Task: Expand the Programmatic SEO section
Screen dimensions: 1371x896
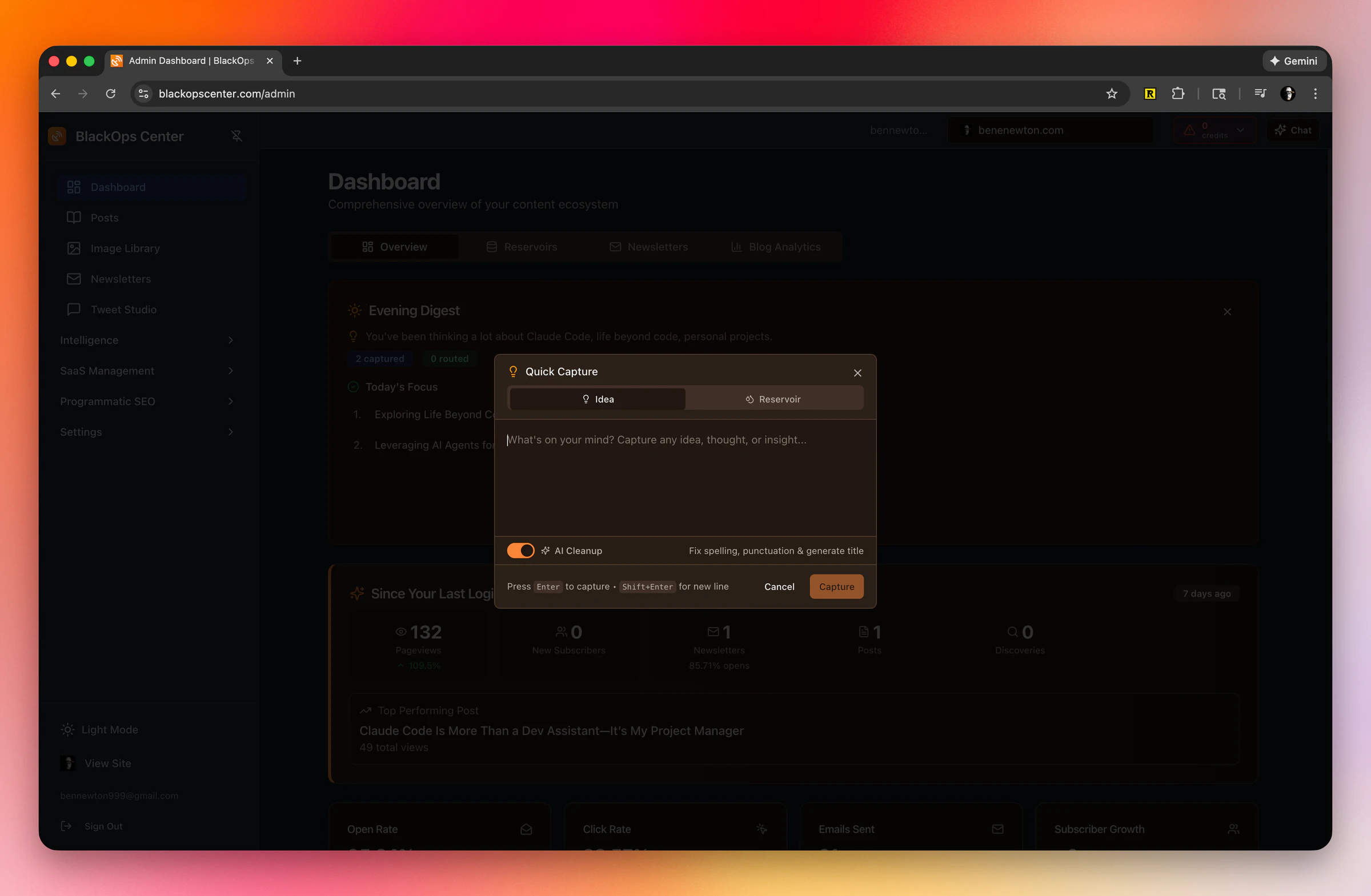Action: (108, 401)
